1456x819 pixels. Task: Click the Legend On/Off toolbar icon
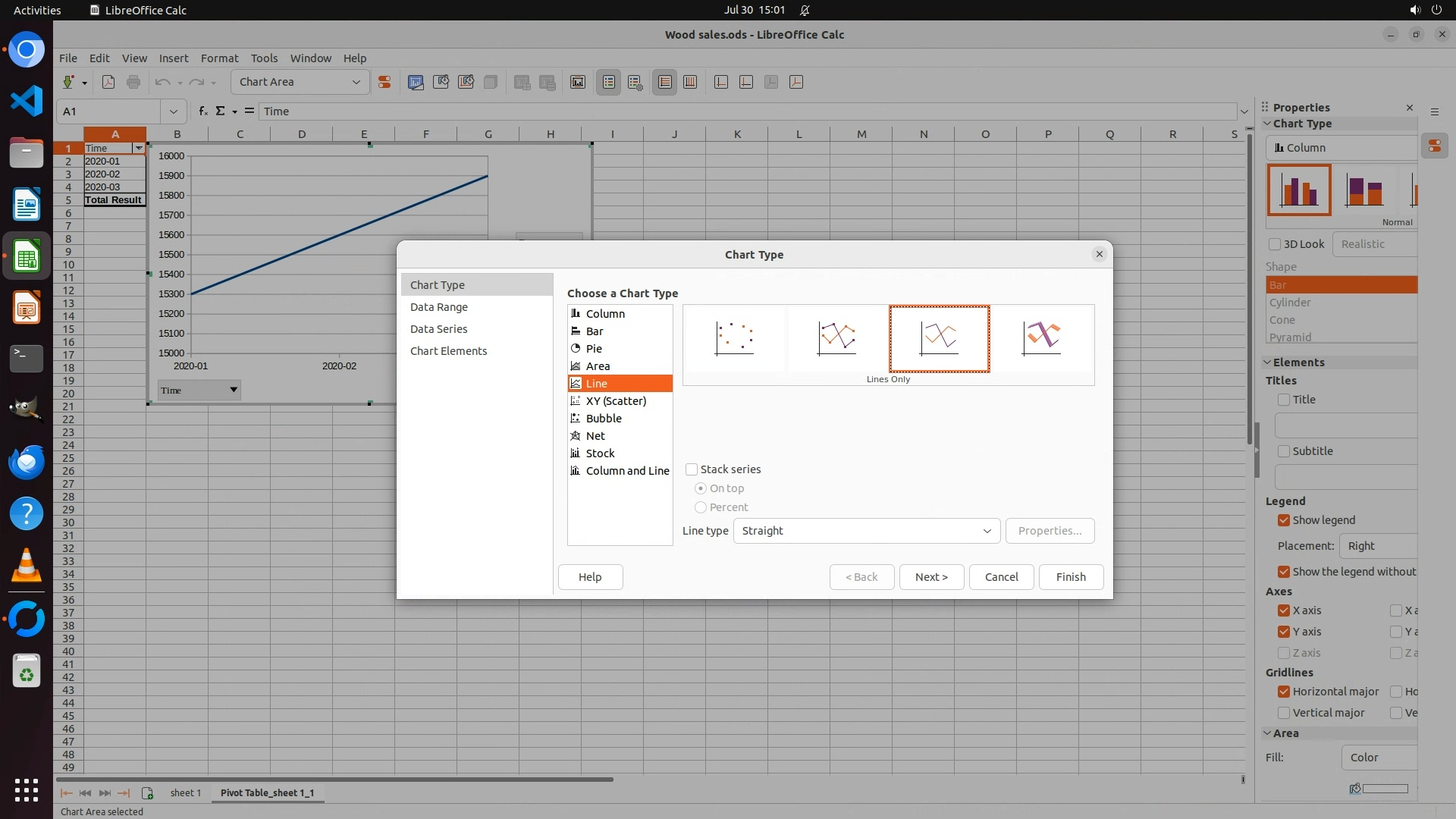click(609, 82)
